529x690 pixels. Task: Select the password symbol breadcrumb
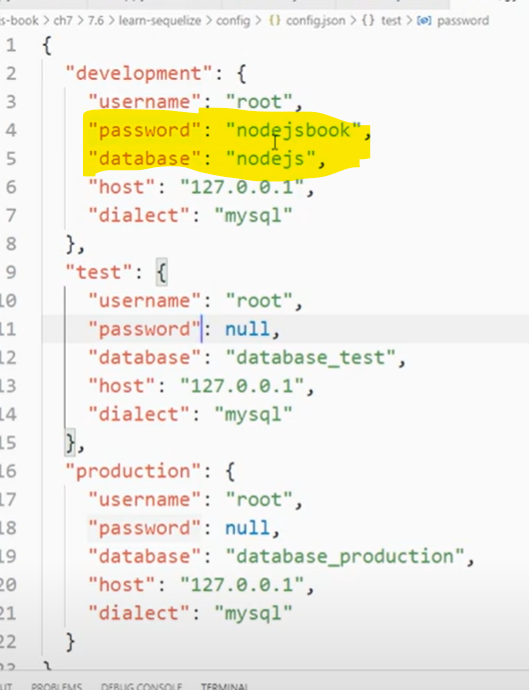pos(463,21)
